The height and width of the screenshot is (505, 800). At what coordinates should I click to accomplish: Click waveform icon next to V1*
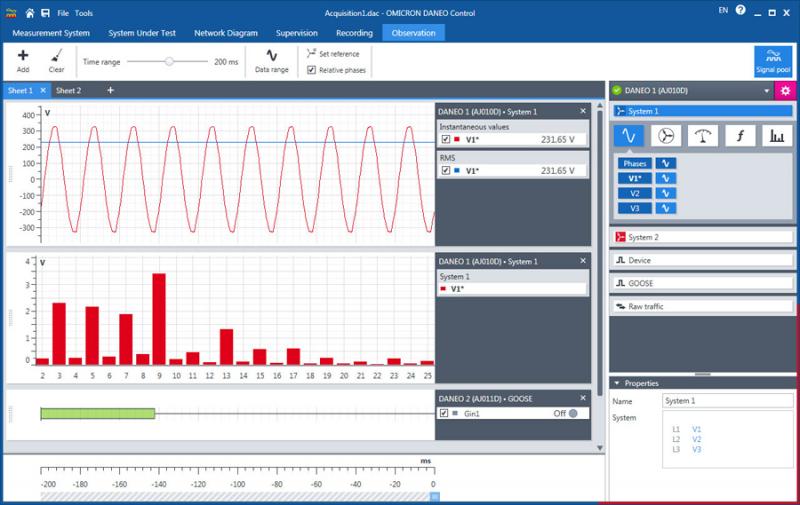point(665,178)
